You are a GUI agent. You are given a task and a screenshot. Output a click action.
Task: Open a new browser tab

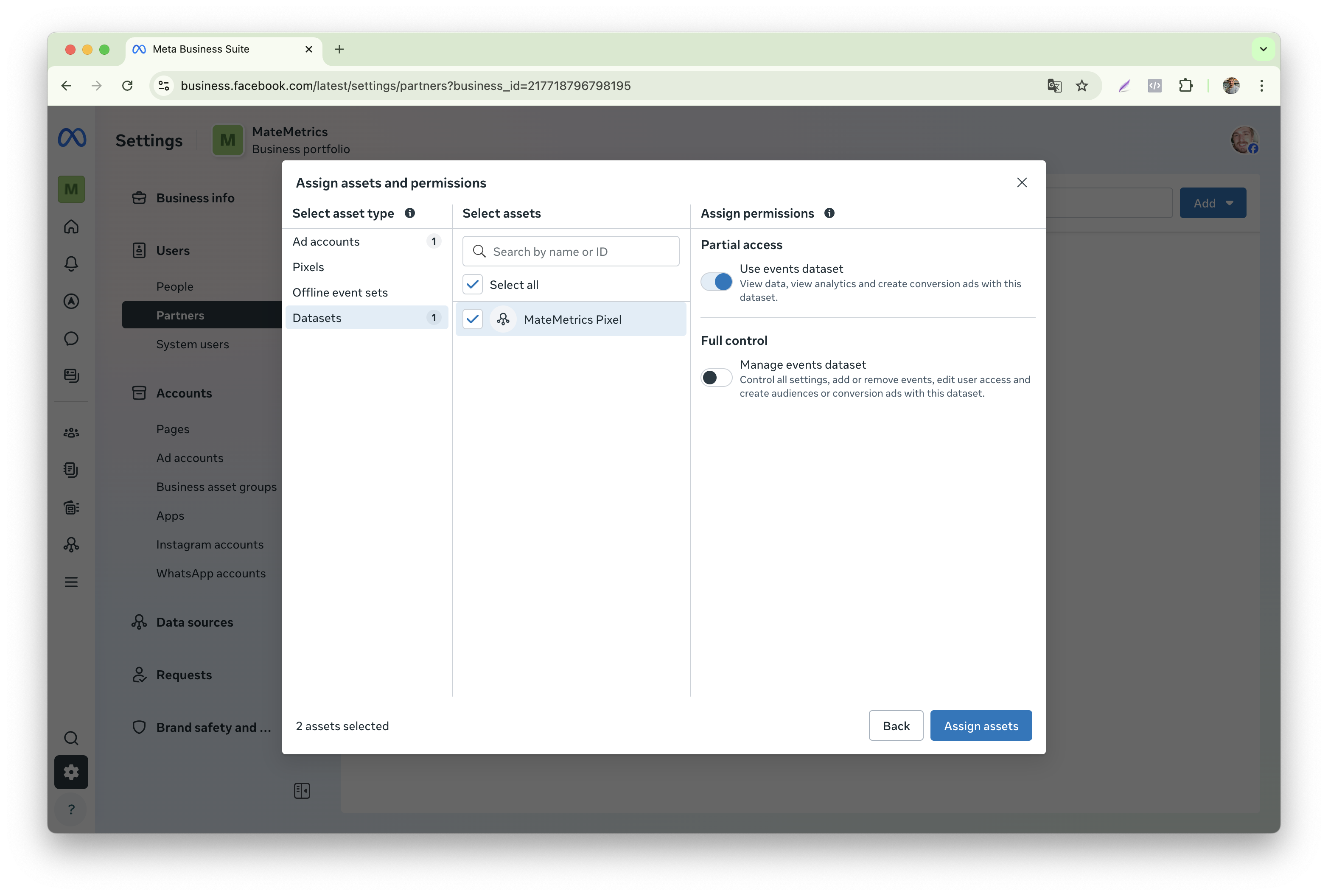click(x=339, y=49)
